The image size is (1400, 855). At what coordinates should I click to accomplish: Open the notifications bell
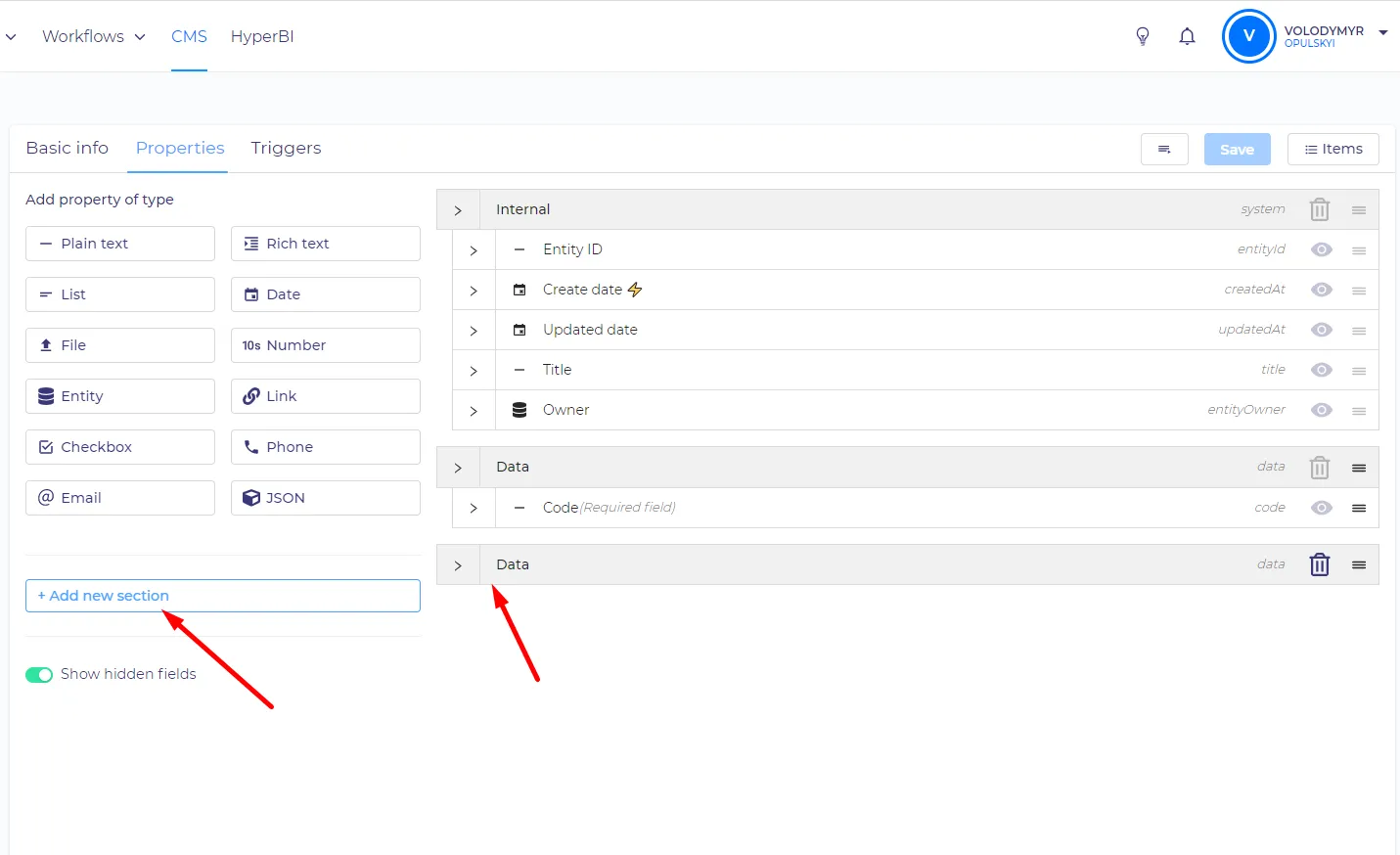pyautogui.click(x=1187, y=36)
